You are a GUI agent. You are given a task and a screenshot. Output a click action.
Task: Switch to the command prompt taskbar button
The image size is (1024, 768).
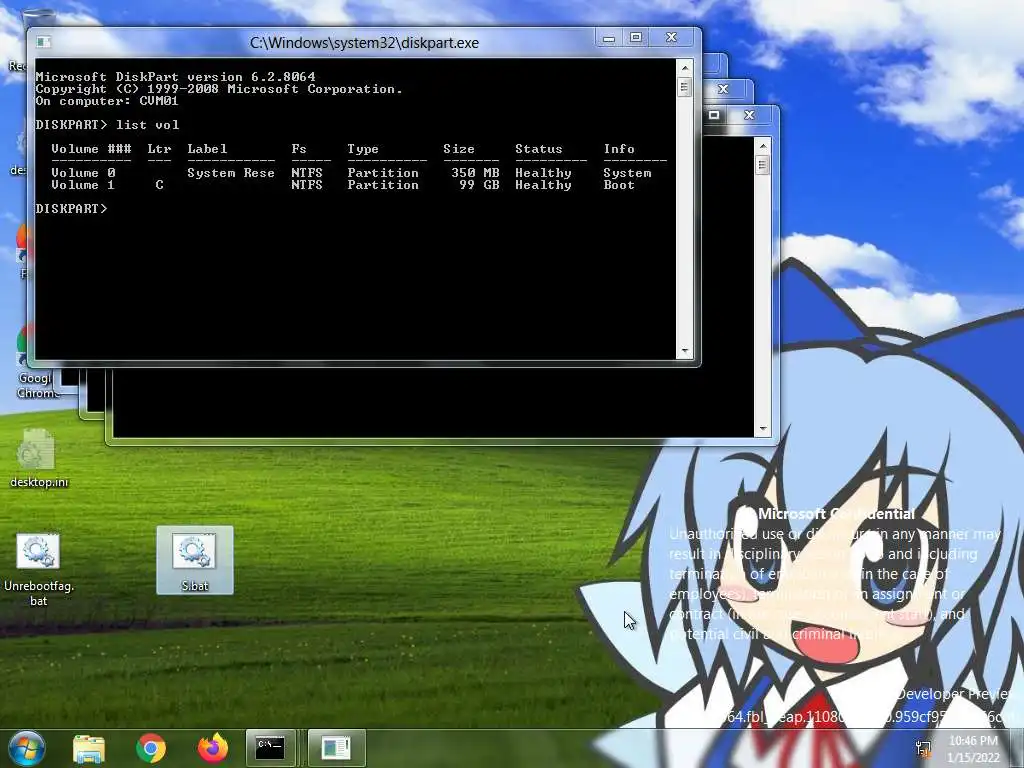click(270, 748)
